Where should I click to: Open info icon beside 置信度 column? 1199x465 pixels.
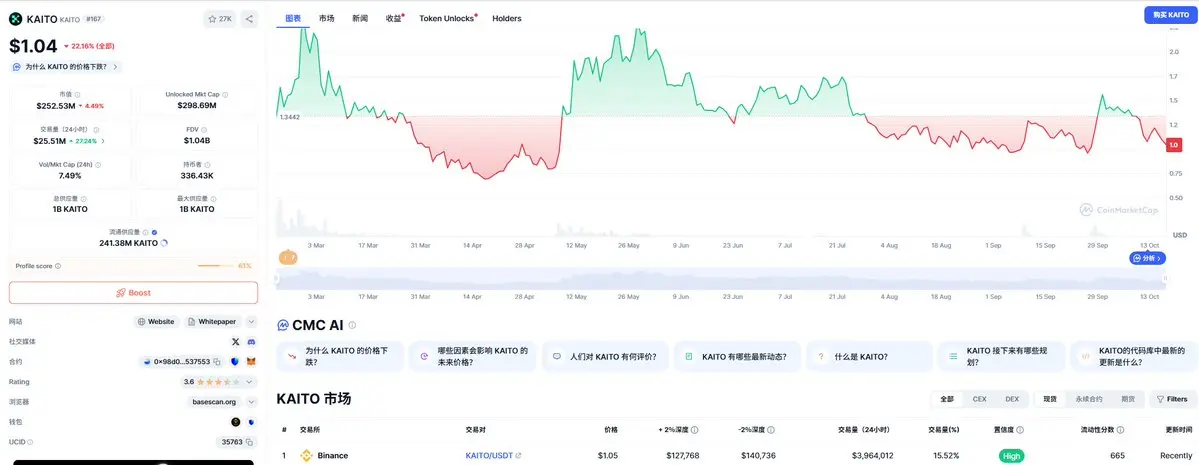[1020, 431]
